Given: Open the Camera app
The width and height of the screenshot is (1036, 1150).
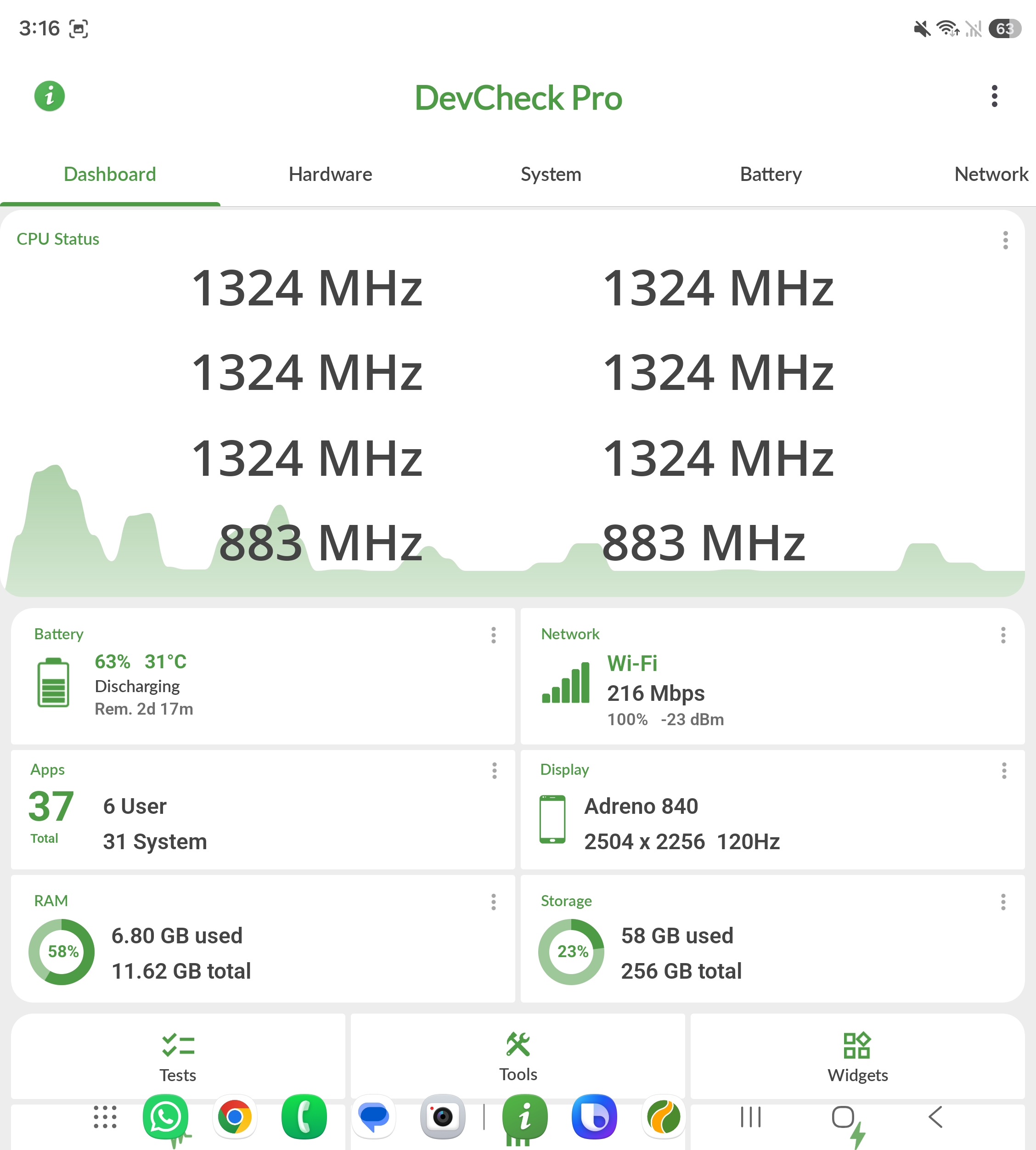Looking at the screenshot, I should click(443, 1116).
